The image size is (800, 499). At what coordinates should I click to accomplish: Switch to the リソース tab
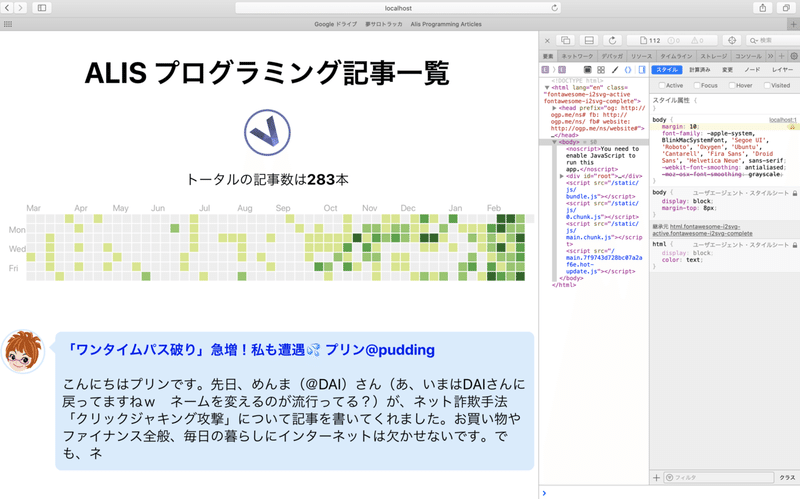tap(641, 56)
